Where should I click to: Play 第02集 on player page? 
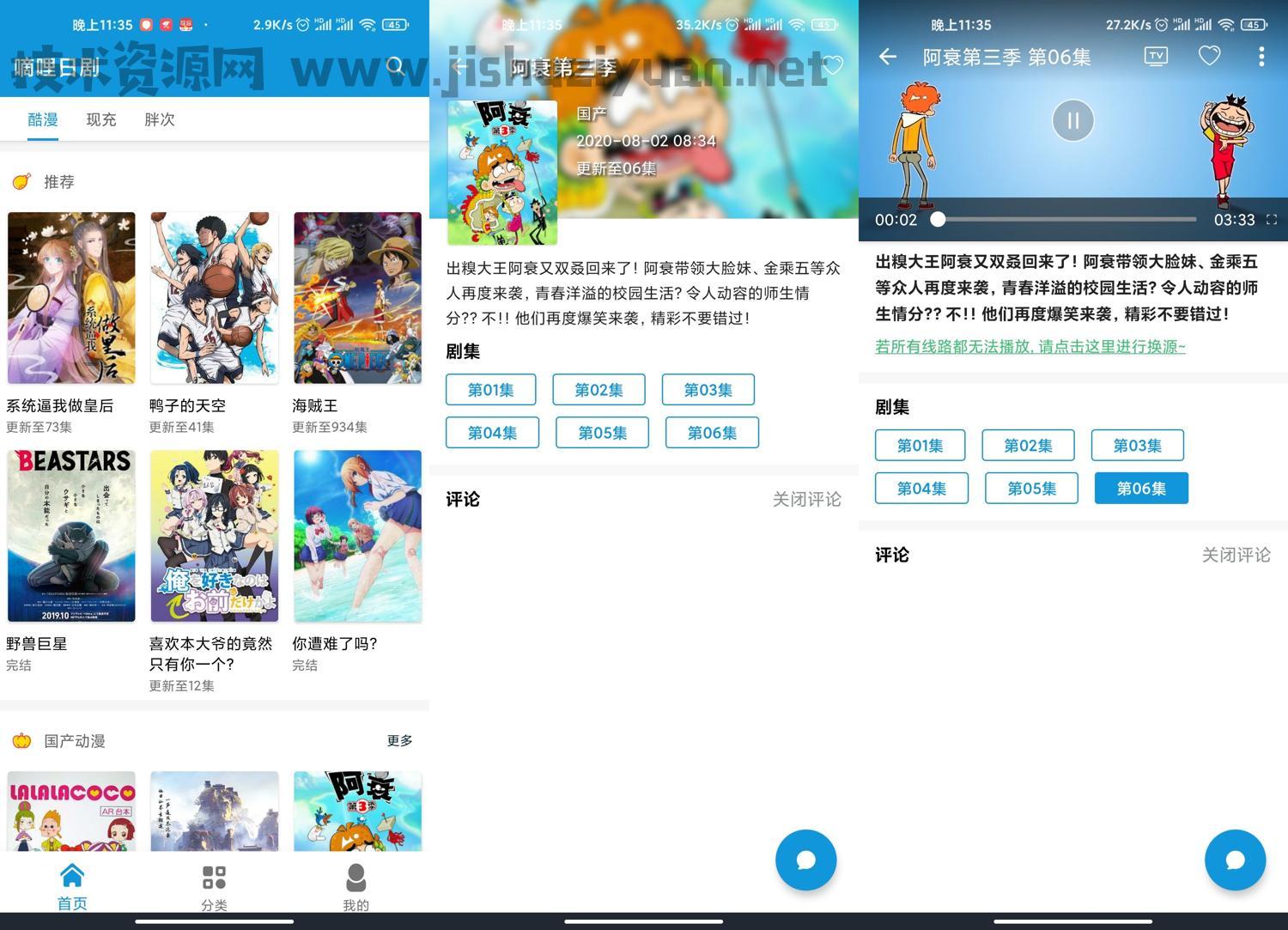(1028, 446)
